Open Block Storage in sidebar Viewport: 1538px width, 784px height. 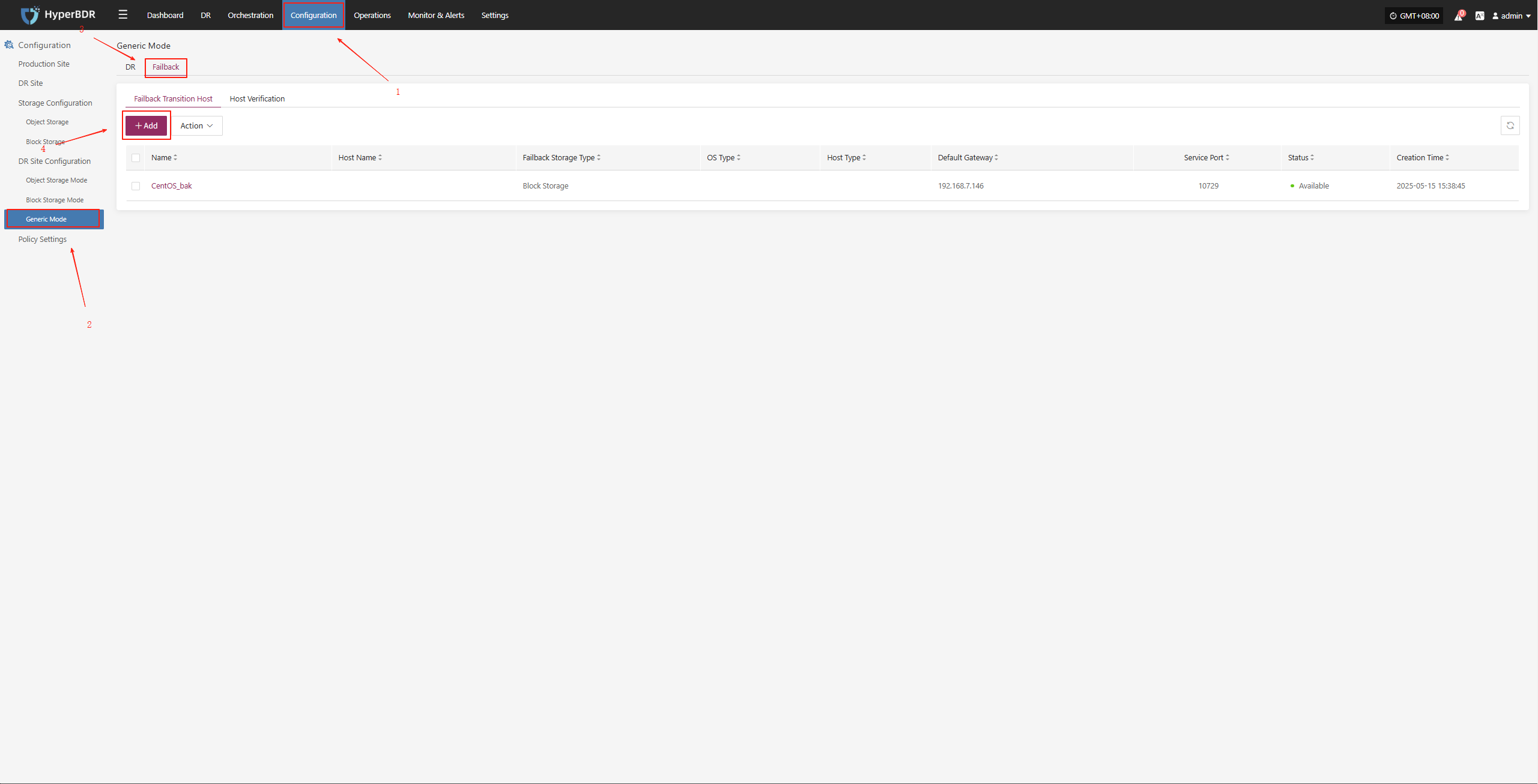click(x=45, y=142)
